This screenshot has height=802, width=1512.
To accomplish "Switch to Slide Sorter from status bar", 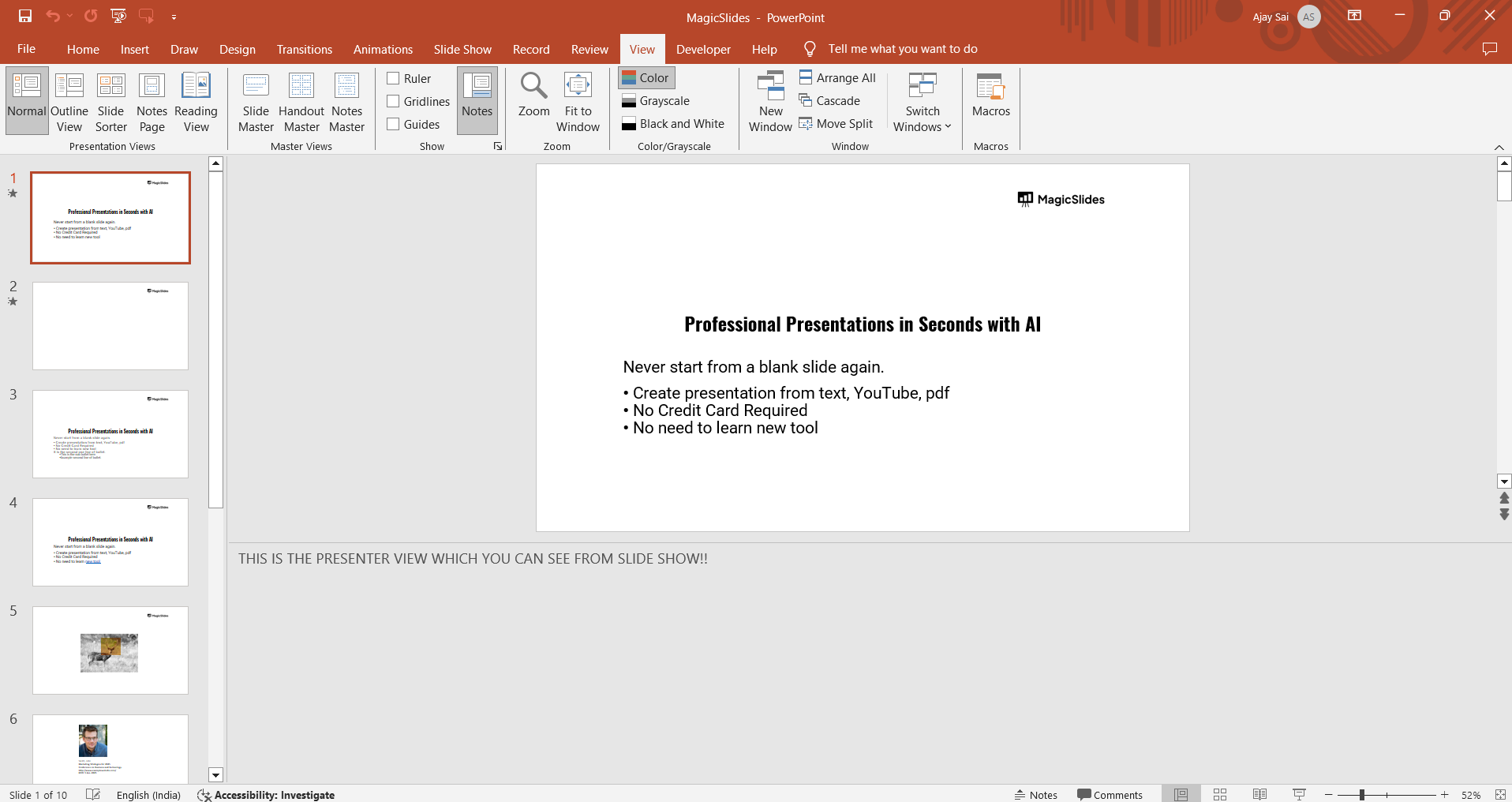I will (1220, 794).
